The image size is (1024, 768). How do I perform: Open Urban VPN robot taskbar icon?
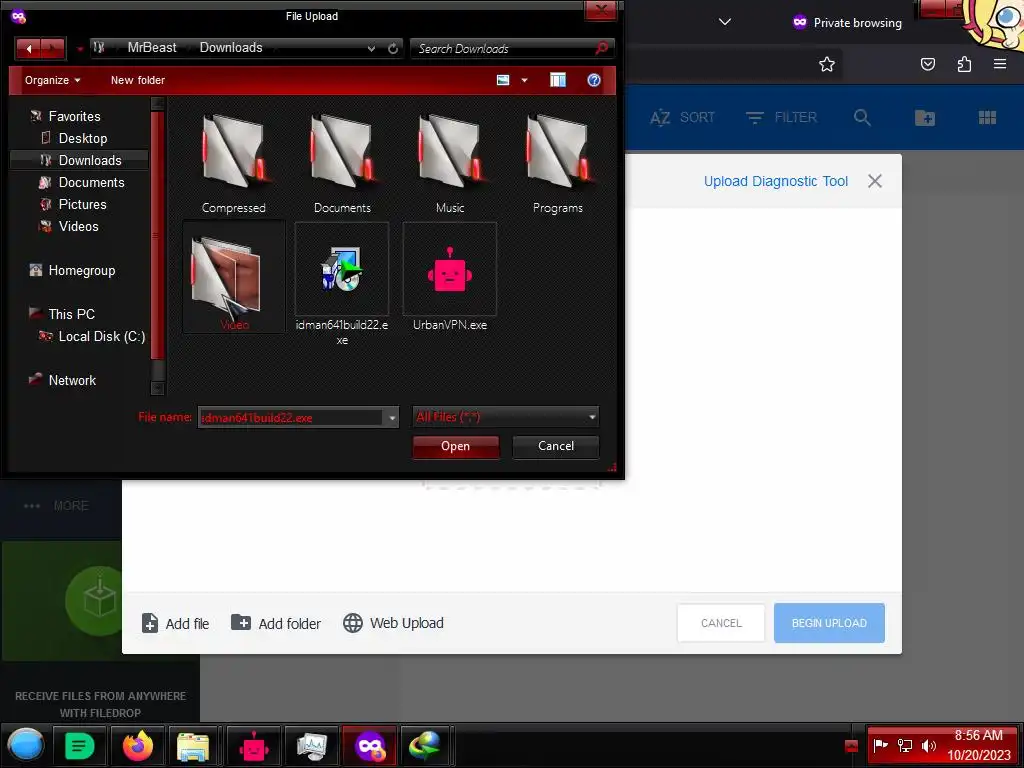click(253, 746)
